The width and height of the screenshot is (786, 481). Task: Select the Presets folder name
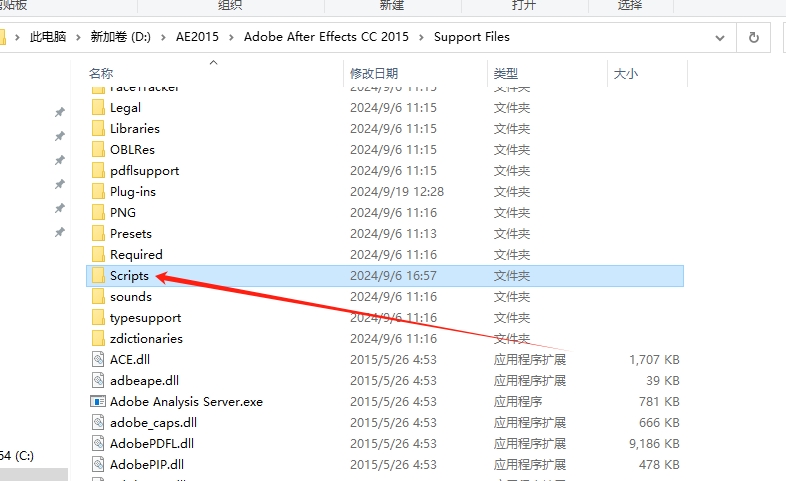click(131, 234)
